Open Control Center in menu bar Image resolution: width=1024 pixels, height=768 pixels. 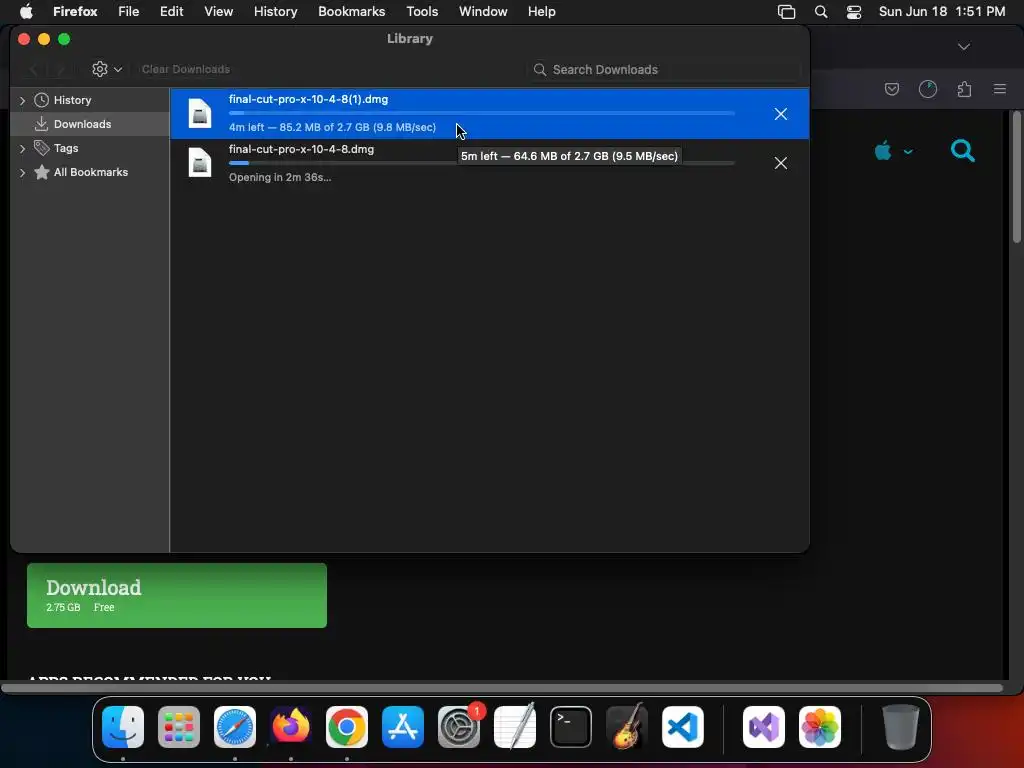(x=854, y=12)
